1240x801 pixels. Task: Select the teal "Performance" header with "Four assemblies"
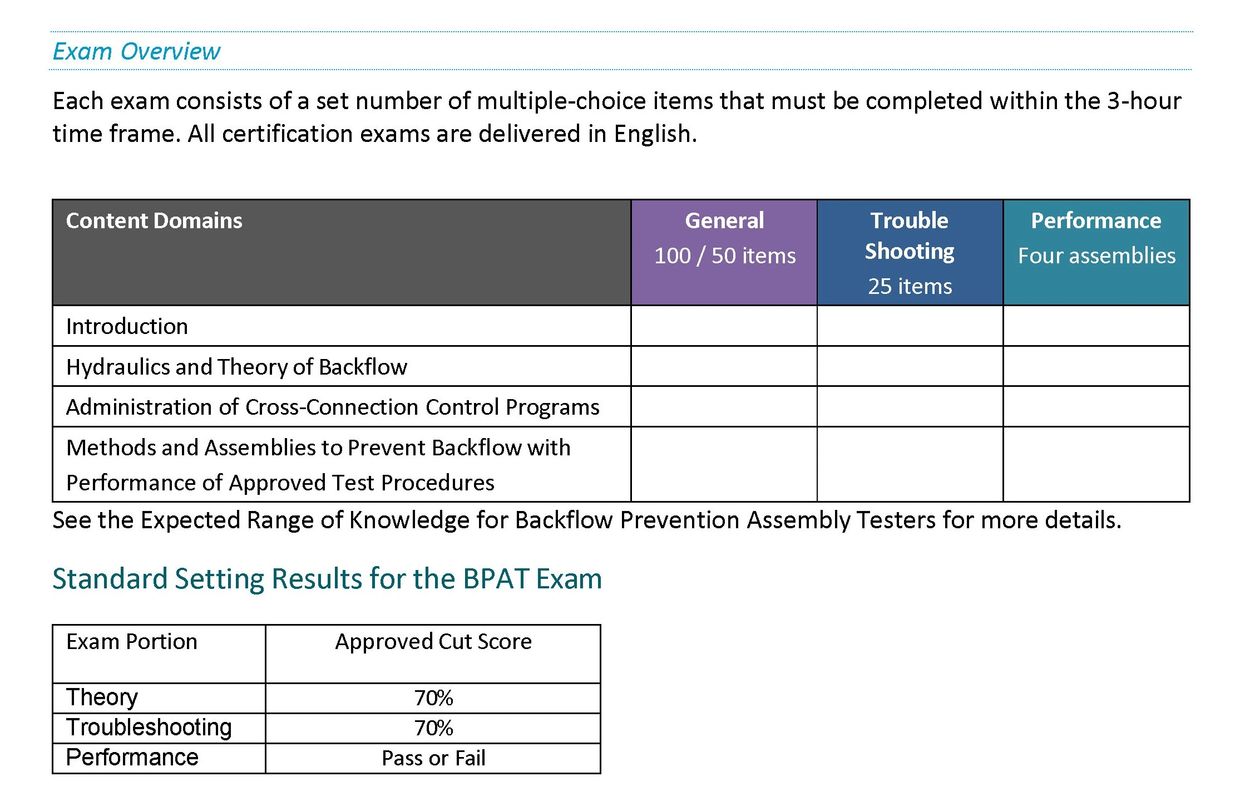1096,238
